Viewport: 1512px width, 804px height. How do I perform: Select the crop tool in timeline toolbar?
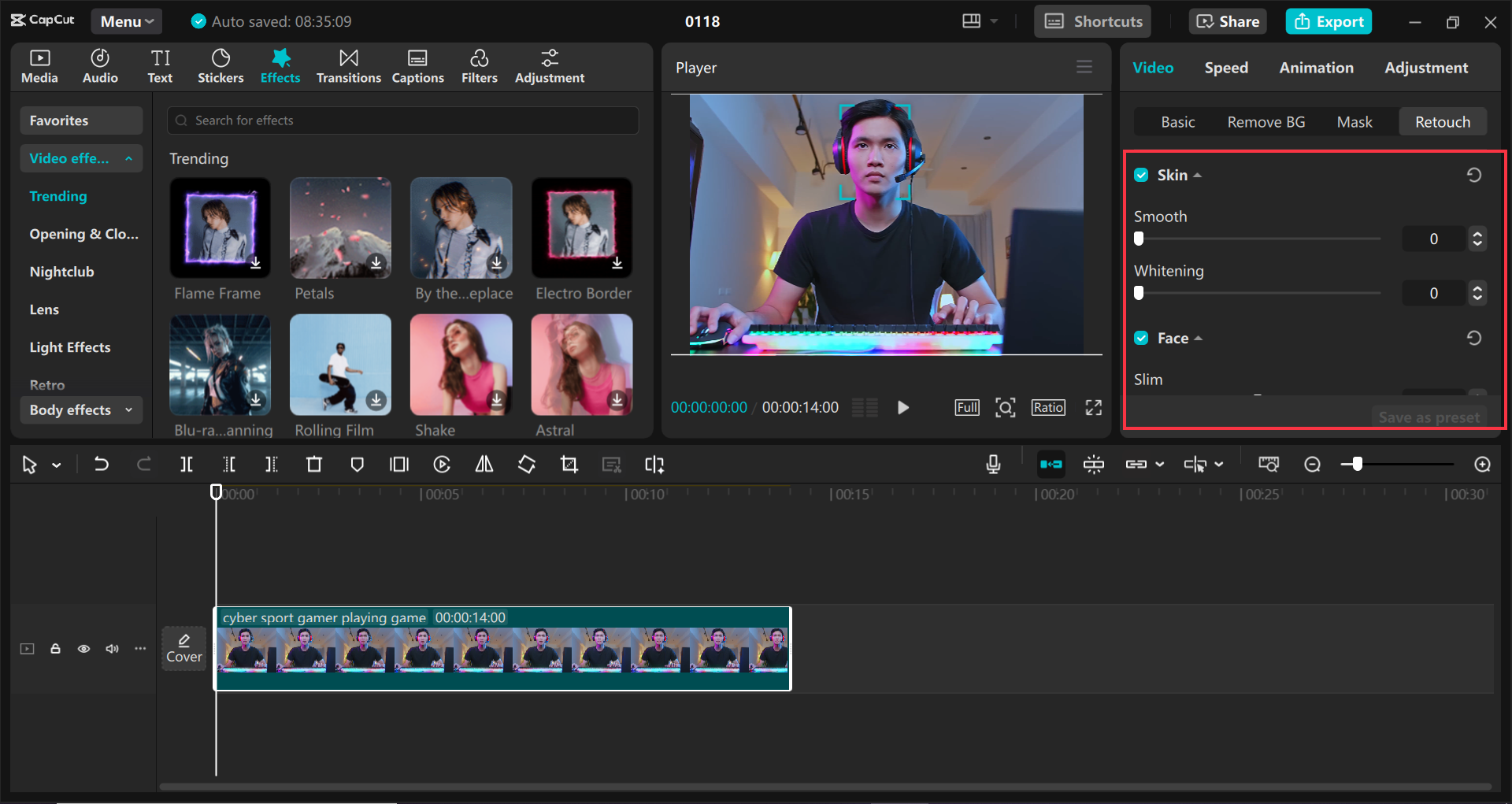569,465
